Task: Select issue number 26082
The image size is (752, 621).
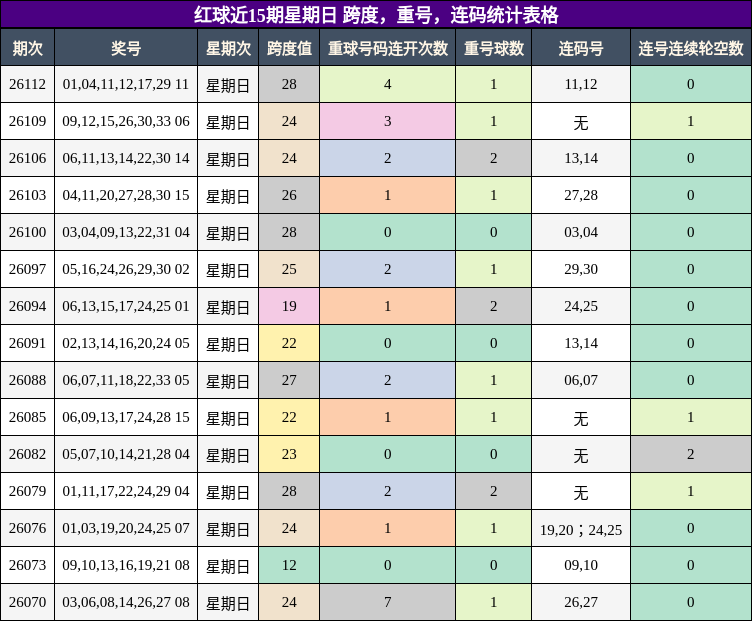Action: pyautogui.click(x=27, y=454)
